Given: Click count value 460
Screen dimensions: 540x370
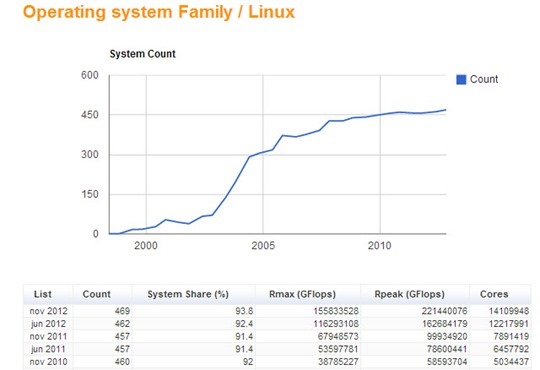Looking at the screenshot, I should pos(122,362).
